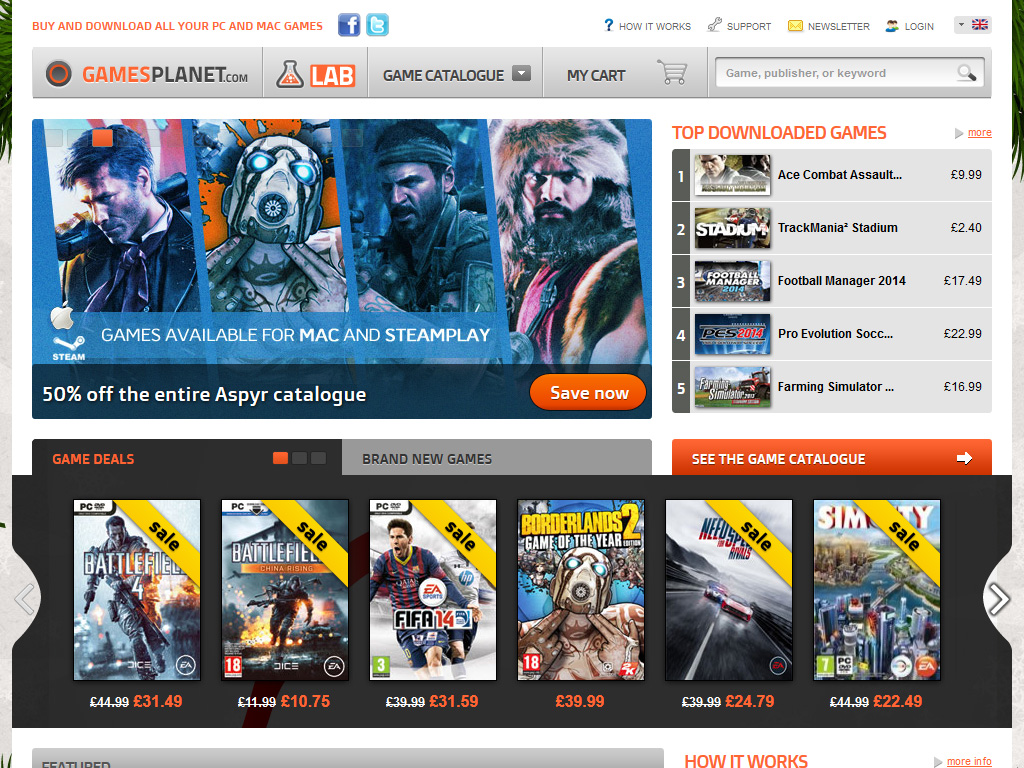Click the search magnifier icon
1024x768 pixels.
click(x=967, y=73)
